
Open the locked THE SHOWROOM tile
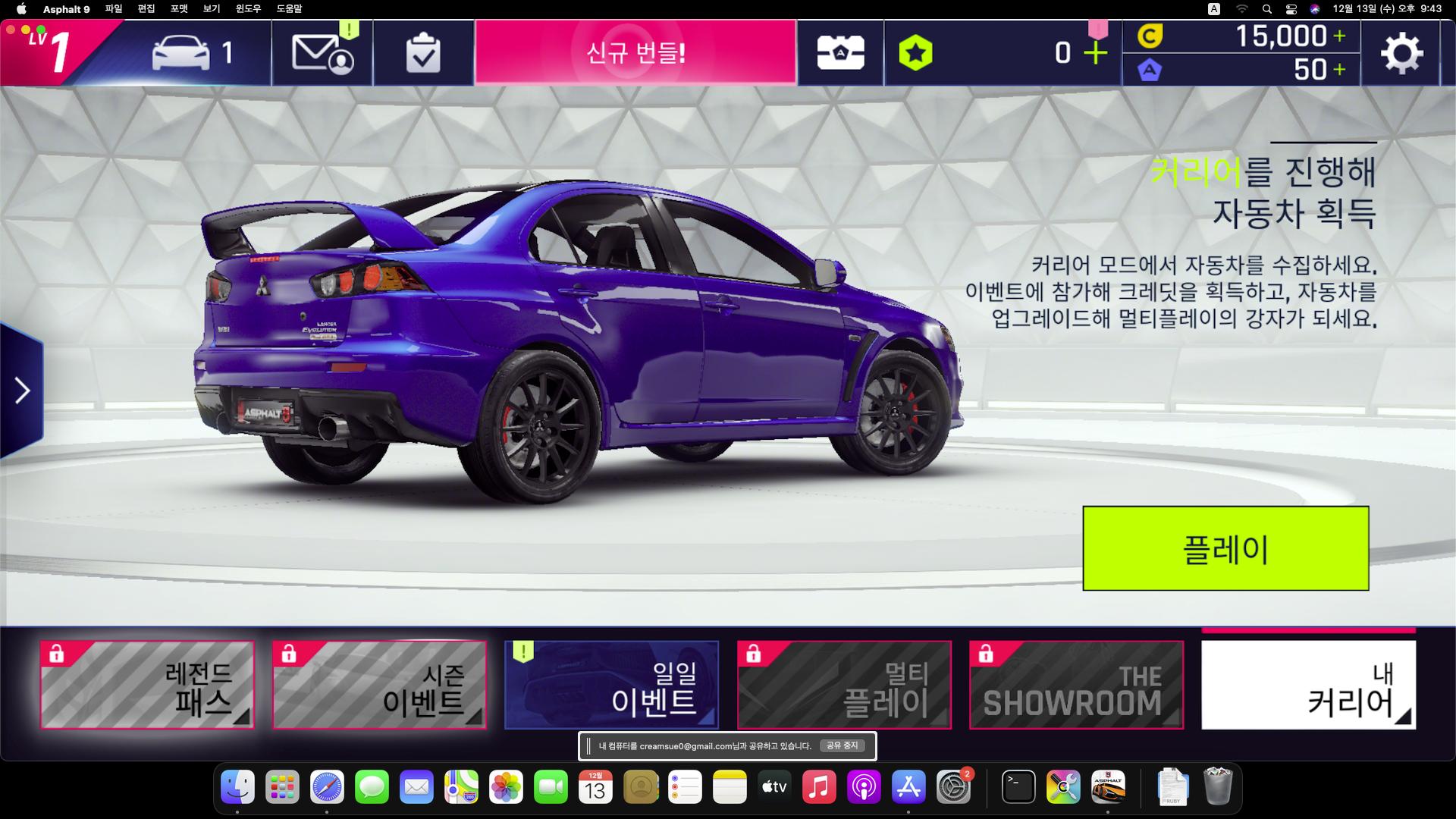point(1076,685)
